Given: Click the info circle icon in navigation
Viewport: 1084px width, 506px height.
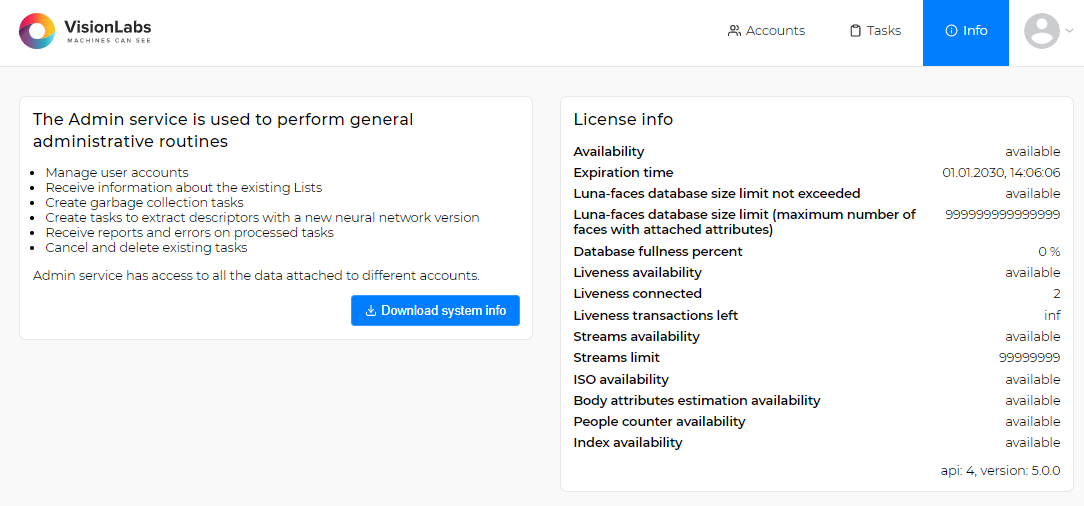Looking at the screenshot, I should 951,31.
